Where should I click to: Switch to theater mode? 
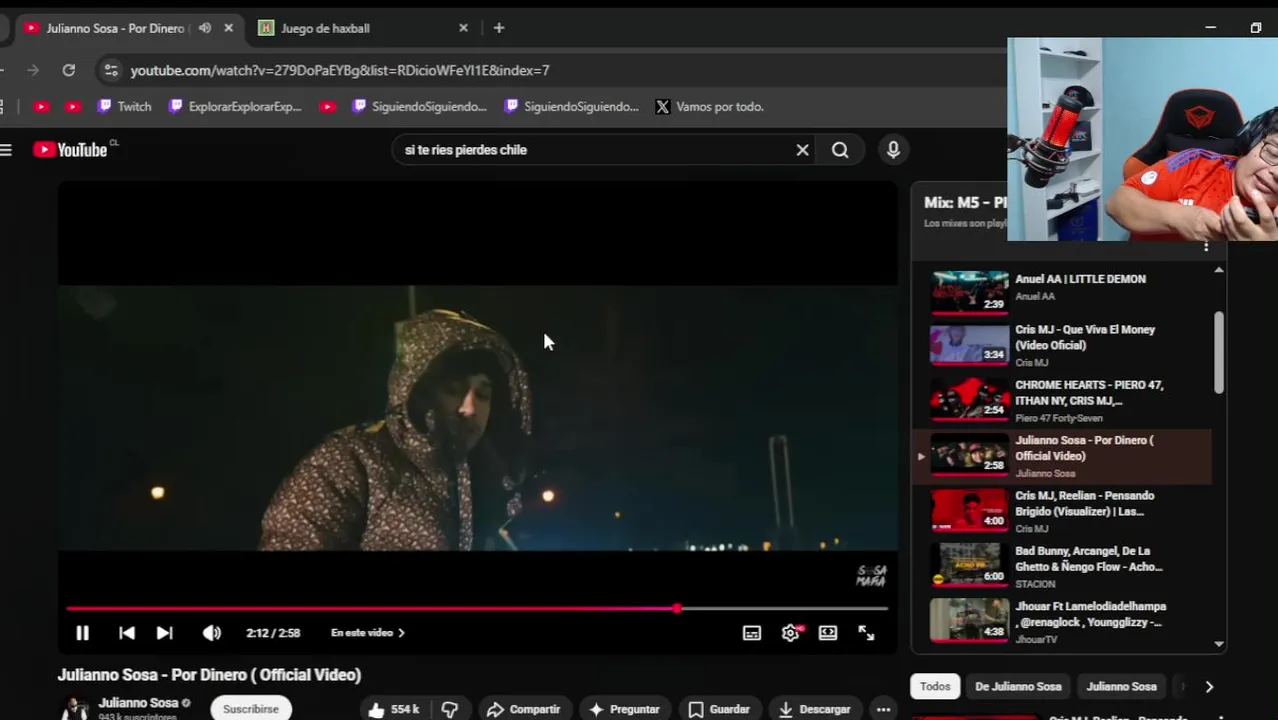pyautogui.click(x=828, y=633)
